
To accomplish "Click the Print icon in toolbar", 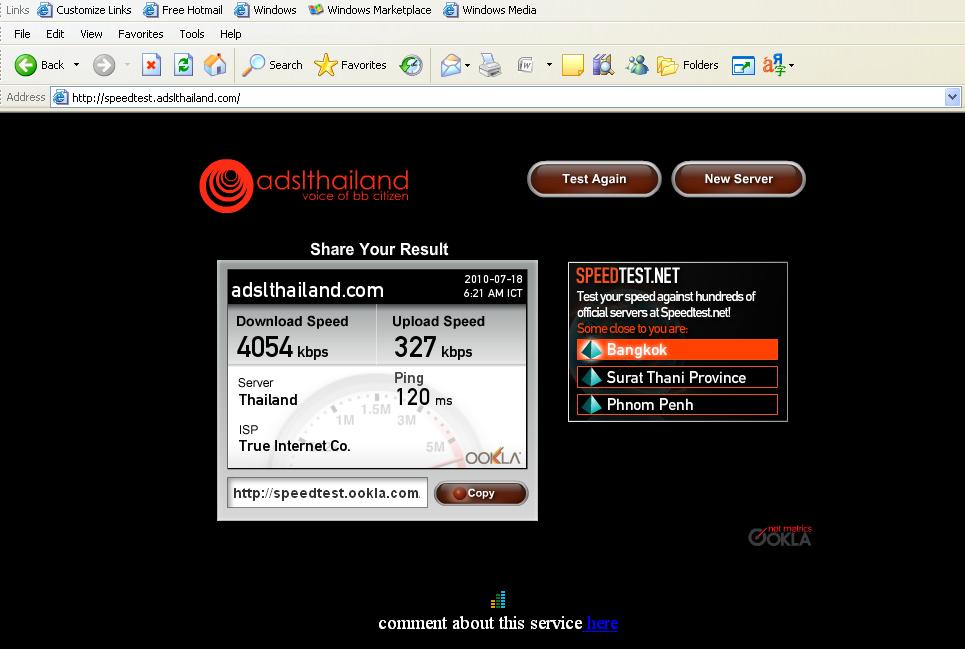I will (x=489, y=65).
